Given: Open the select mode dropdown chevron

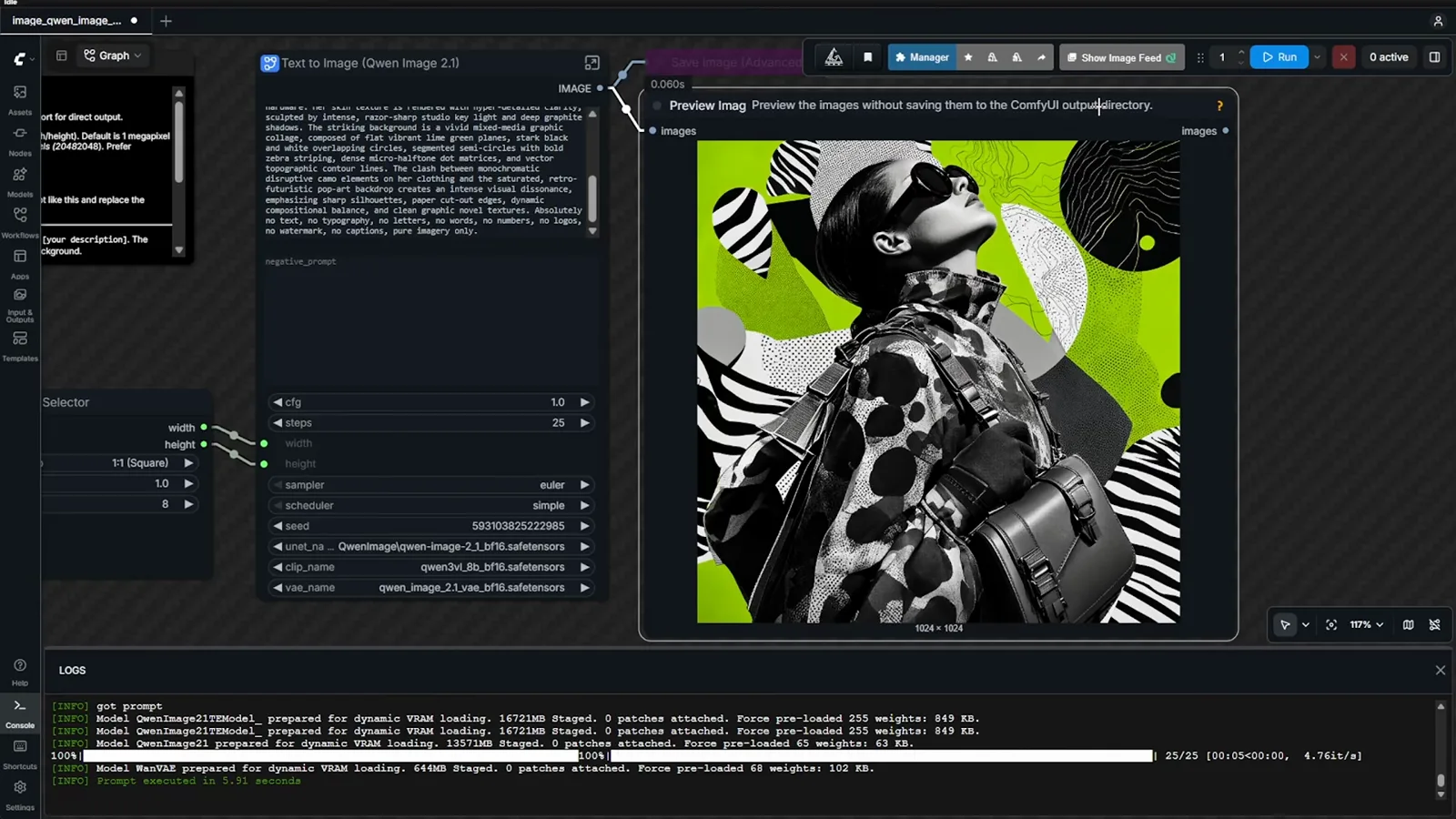Looking at the screenshot, I should click(x=1306, y=625).
